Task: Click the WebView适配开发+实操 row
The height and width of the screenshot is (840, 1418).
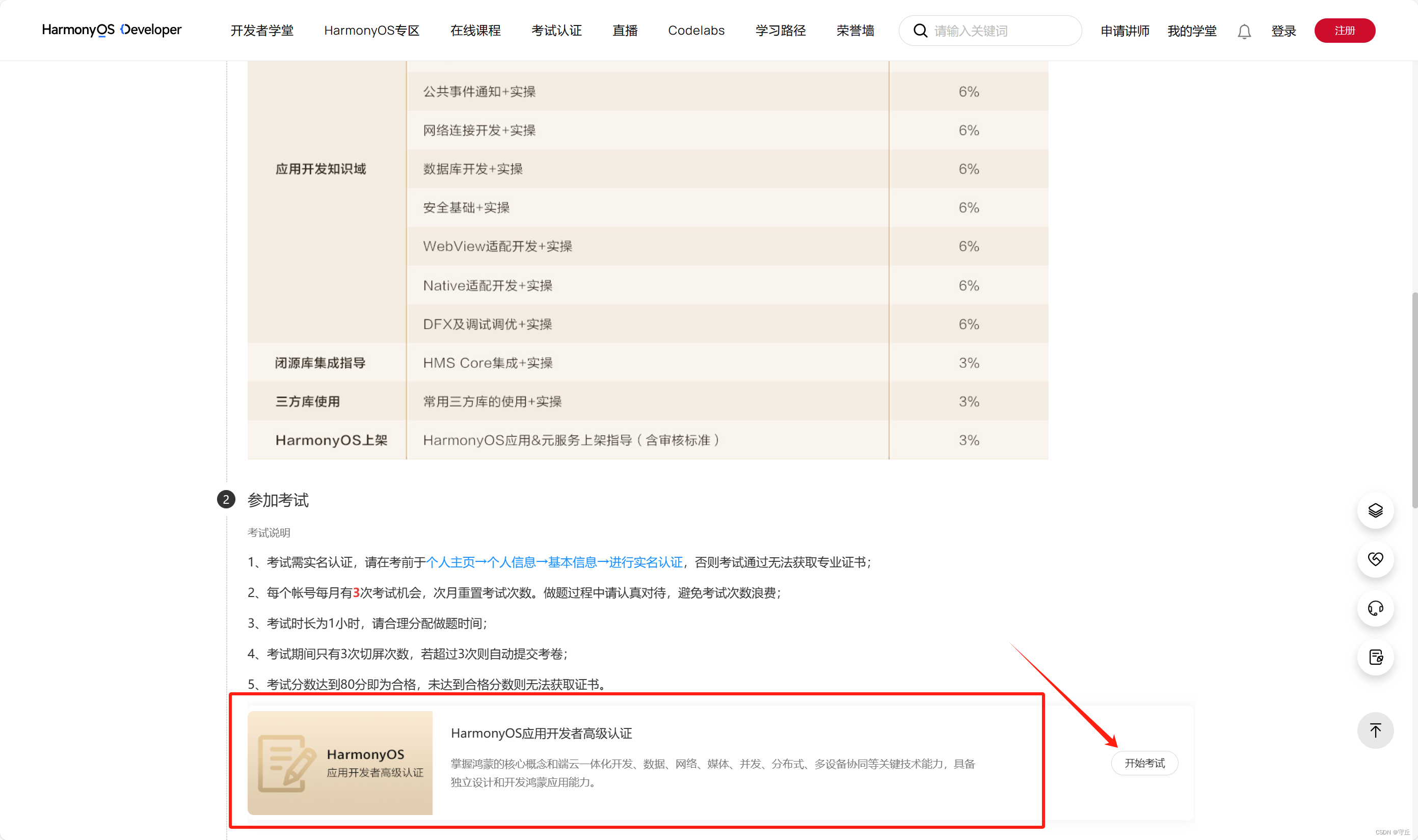Action: [648, 246]
